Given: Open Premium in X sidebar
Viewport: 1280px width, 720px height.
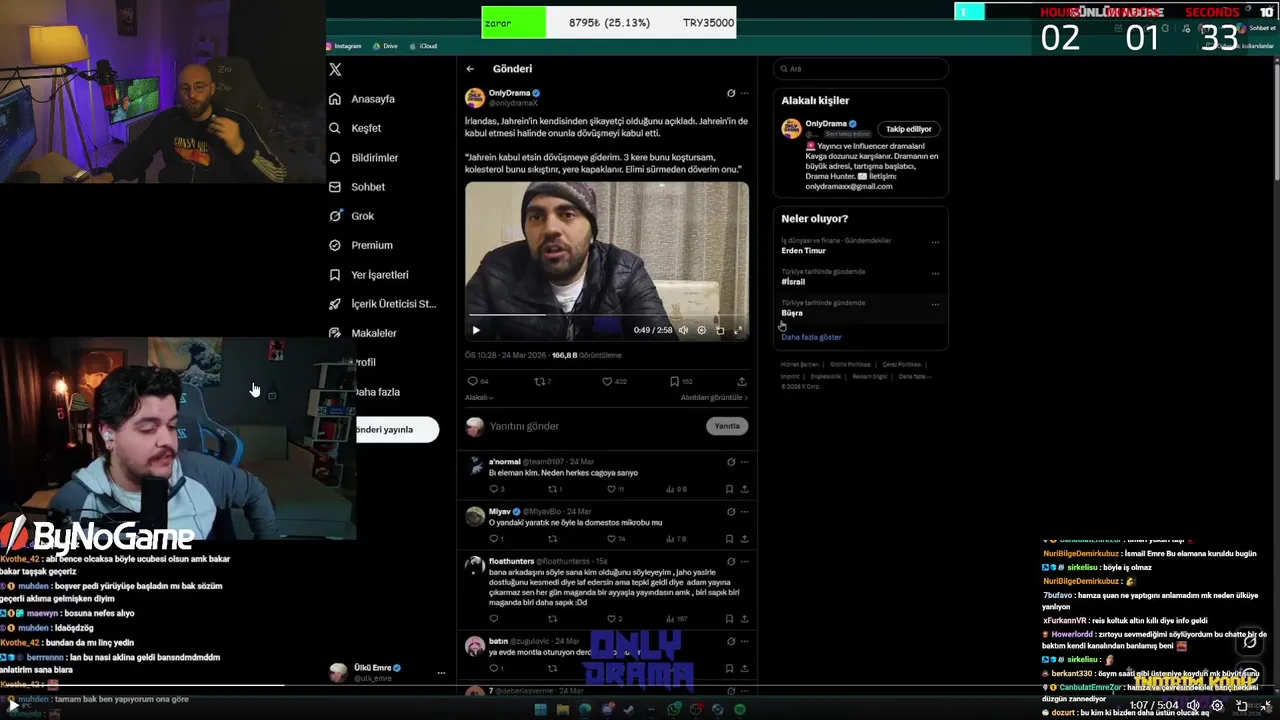Looking at the screenshot, I should point(361,245).
